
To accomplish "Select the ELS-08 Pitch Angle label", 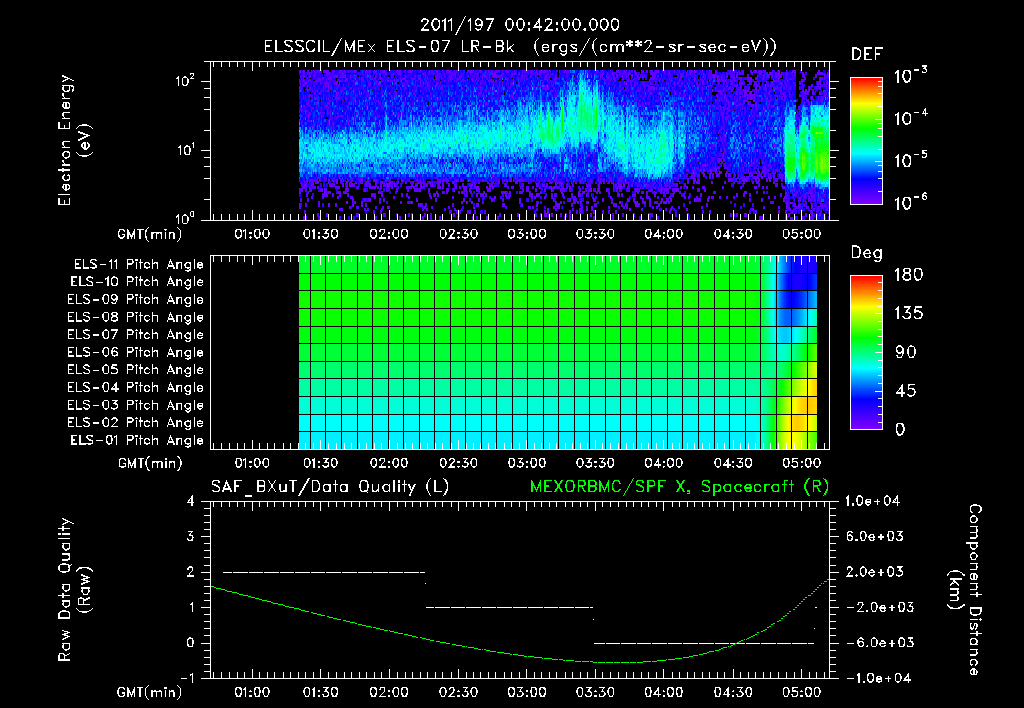I will click(135, 317).
